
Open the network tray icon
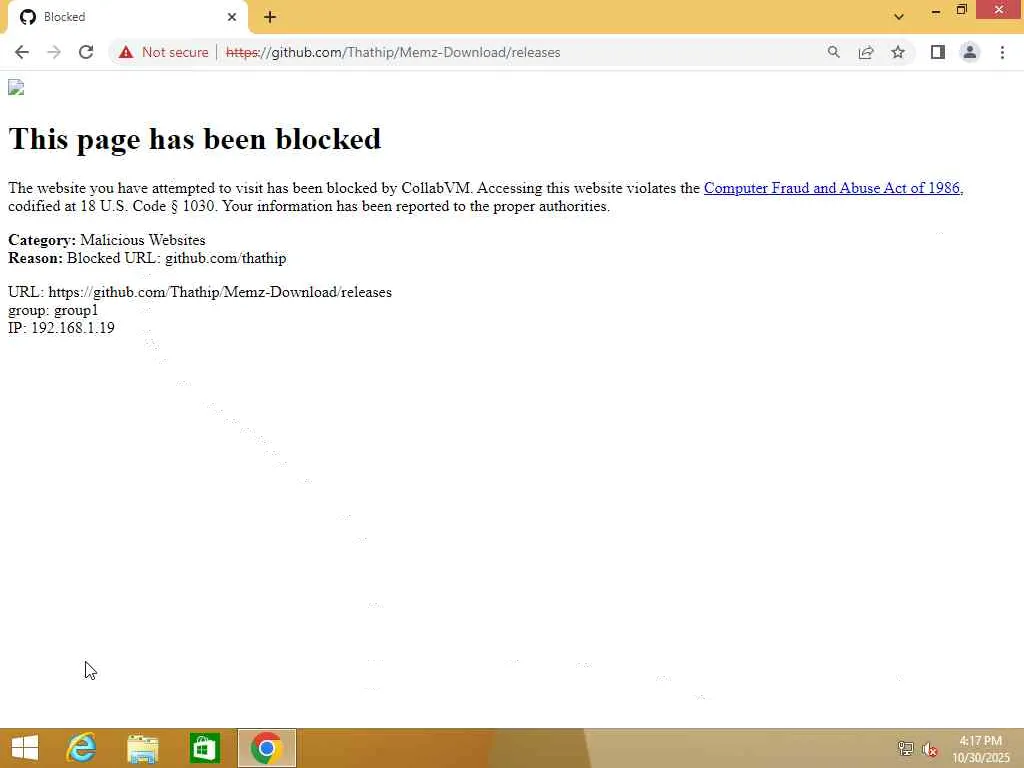click(x=906, y=749)
